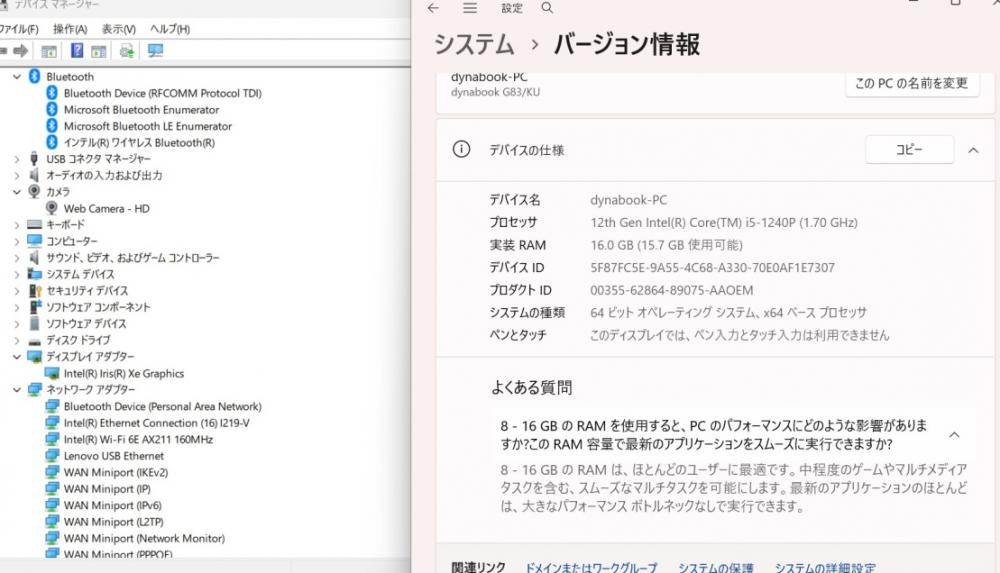Click the ネットワーク アダプター category icon
1000x573 pixels.
[34, 390]
